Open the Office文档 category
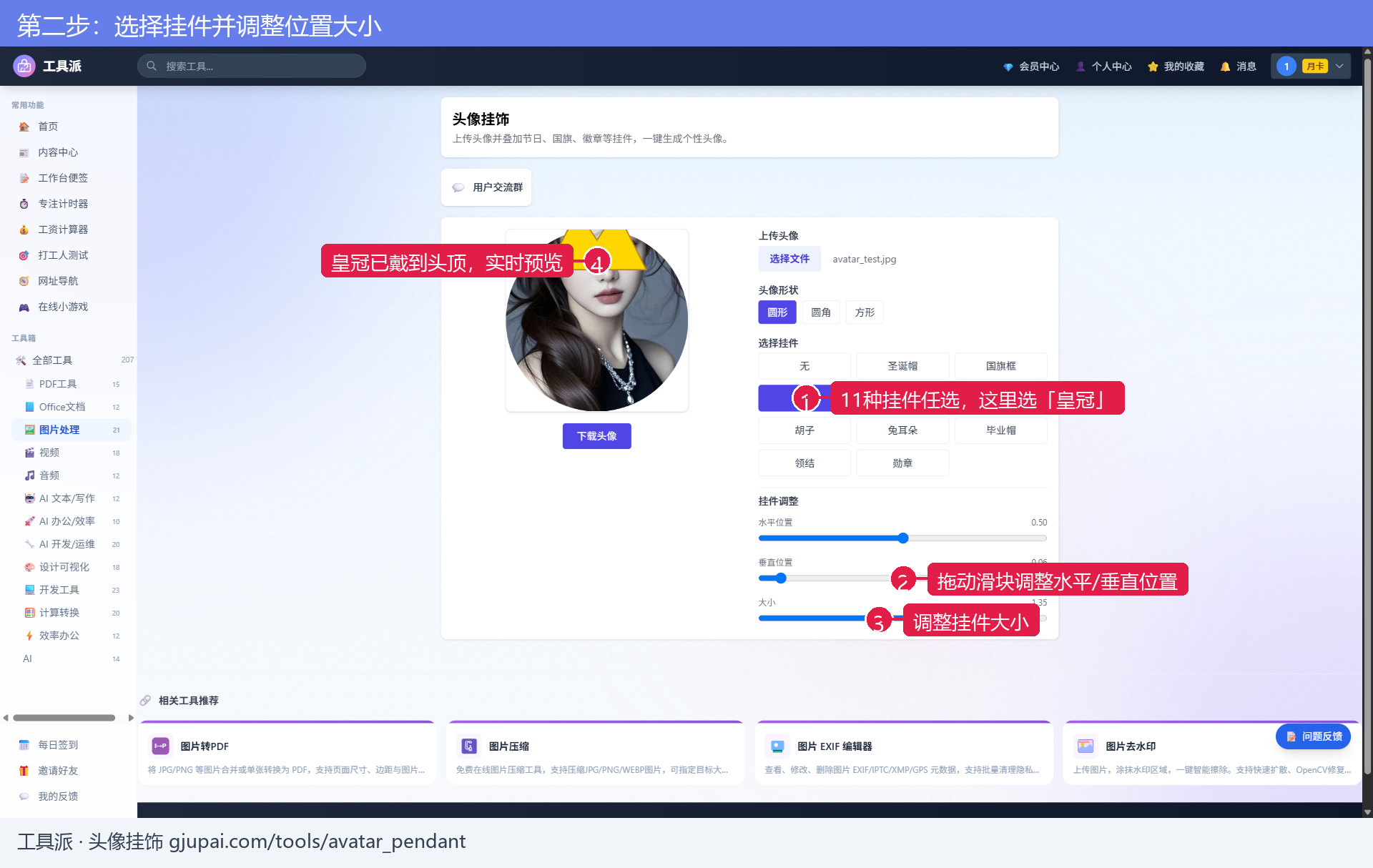This screenshot has width=1373, height=868. click(x=72, y=407)
